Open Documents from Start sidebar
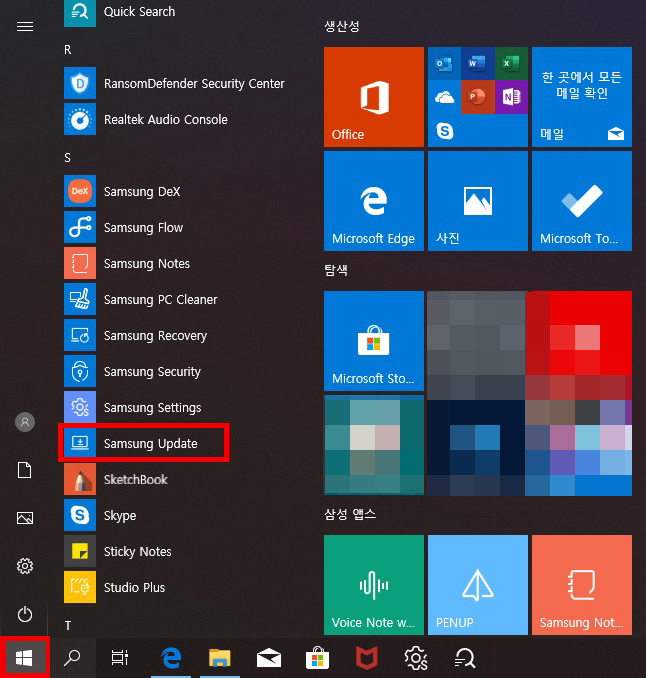The width and height of the screenshot is (646, 678). [25, 470]
